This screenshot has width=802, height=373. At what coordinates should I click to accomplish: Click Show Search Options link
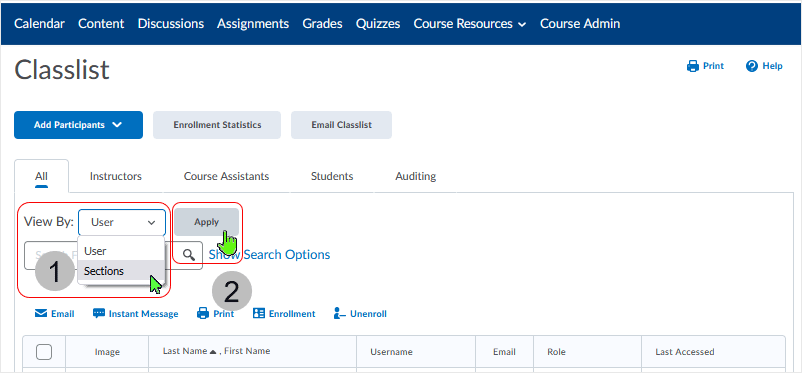269,255
